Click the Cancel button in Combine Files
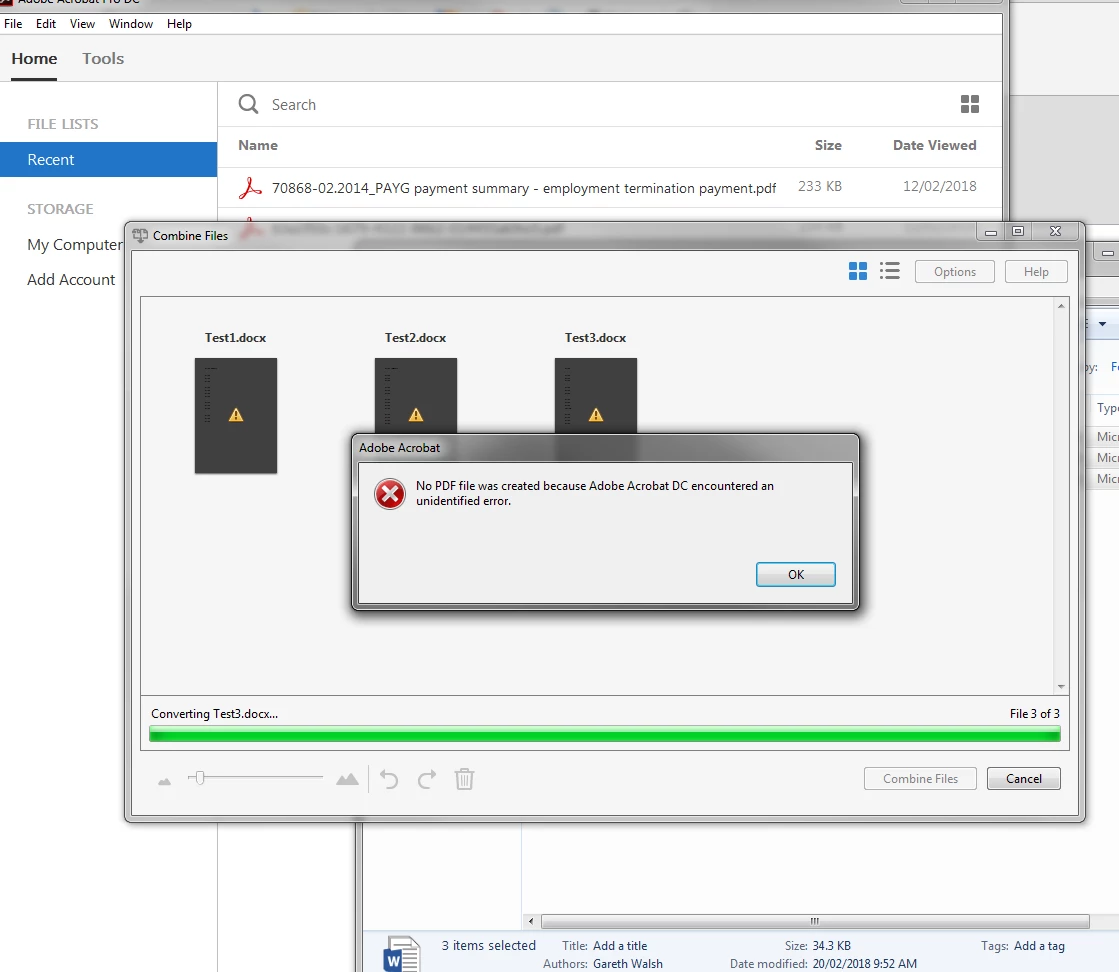 click(1023, 779)
